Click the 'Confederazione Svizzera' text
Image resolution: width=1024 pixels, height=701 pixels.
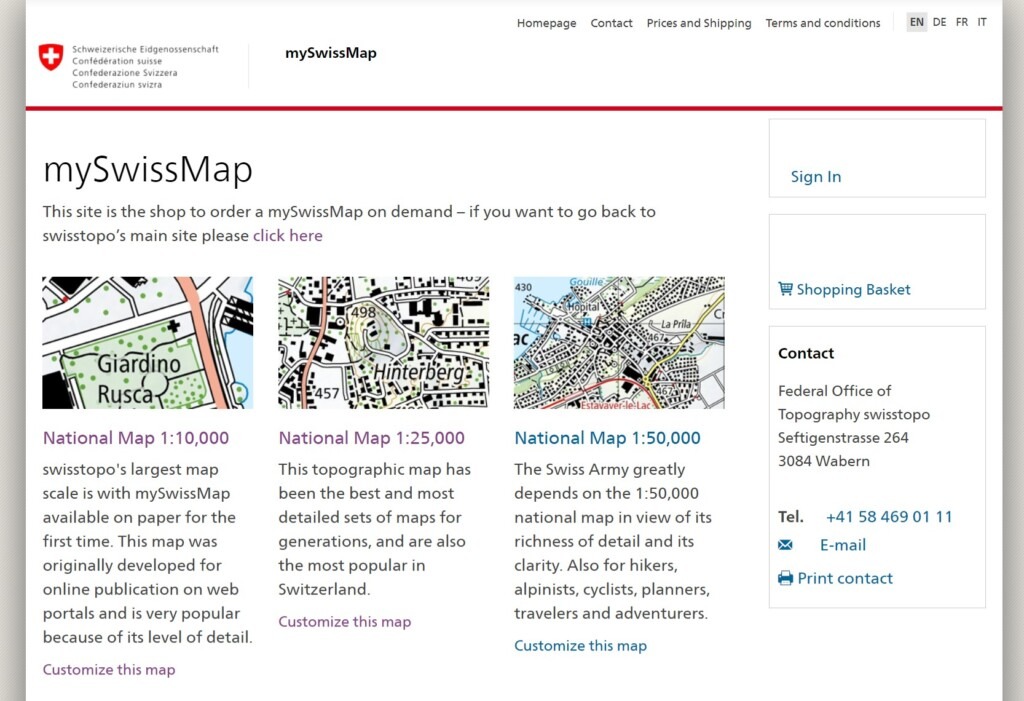point(125,73)
